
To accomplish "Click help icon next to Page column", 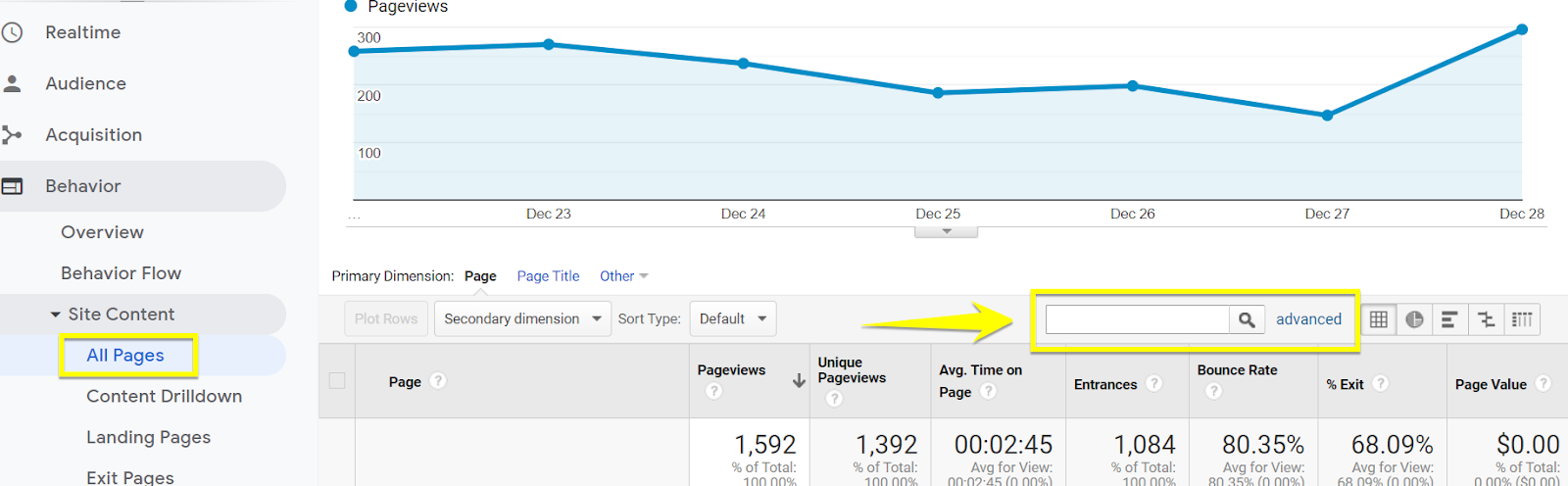I will pyautogui.click(x=438, y=381).
